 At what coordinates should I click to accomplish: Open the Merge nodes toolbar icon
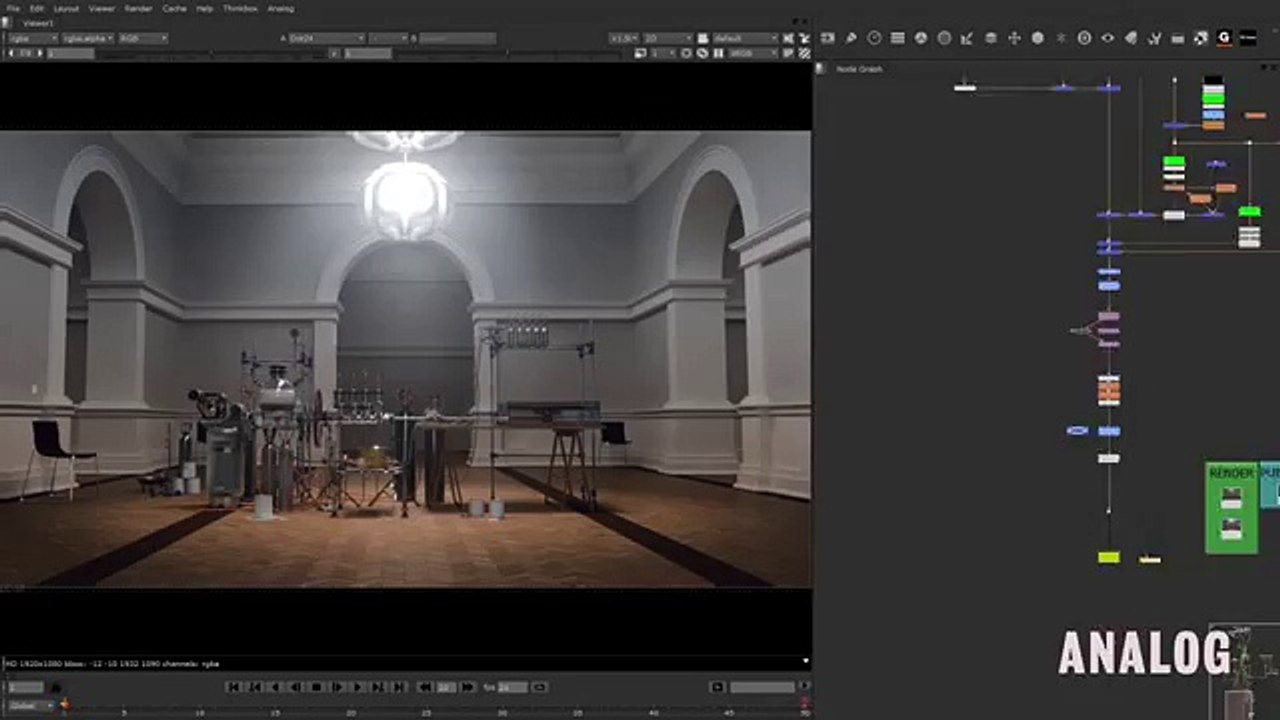tap(991, 38)
